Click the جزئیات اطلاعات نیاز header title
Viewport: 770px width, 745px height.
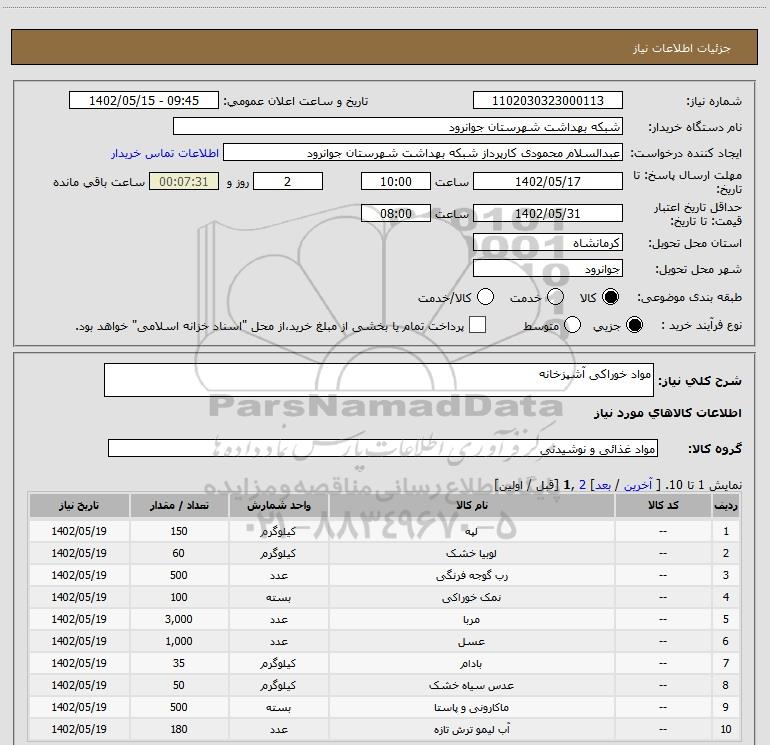(682, 48)
